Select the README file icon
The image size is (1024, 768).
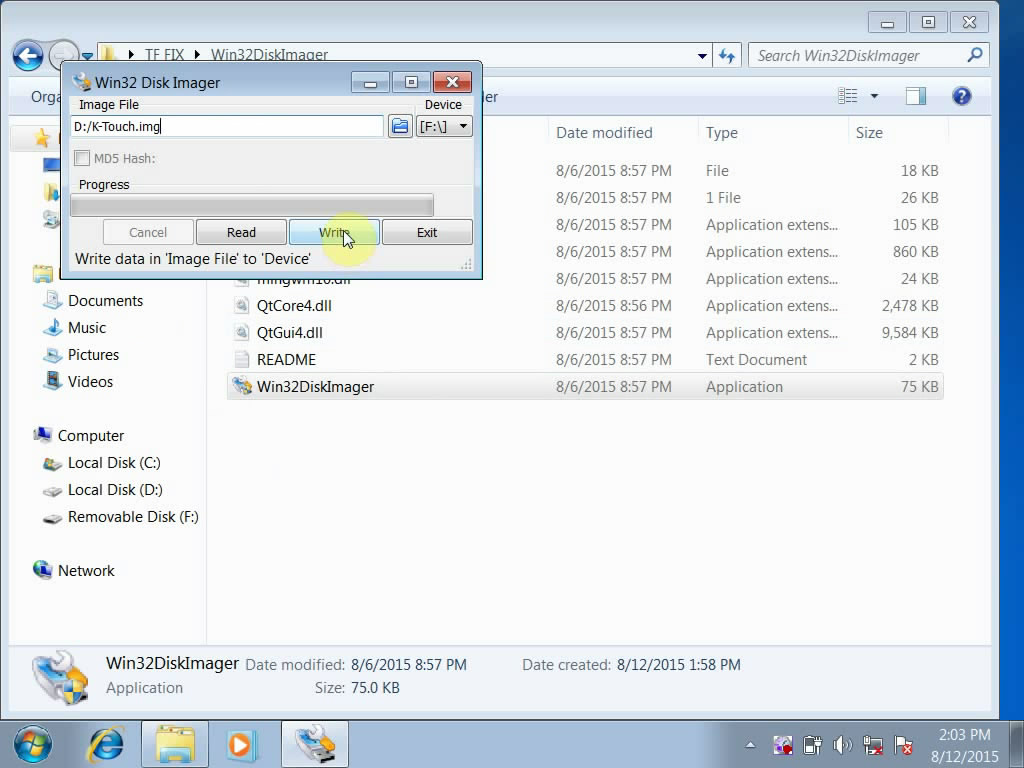(x=242, y=359)
